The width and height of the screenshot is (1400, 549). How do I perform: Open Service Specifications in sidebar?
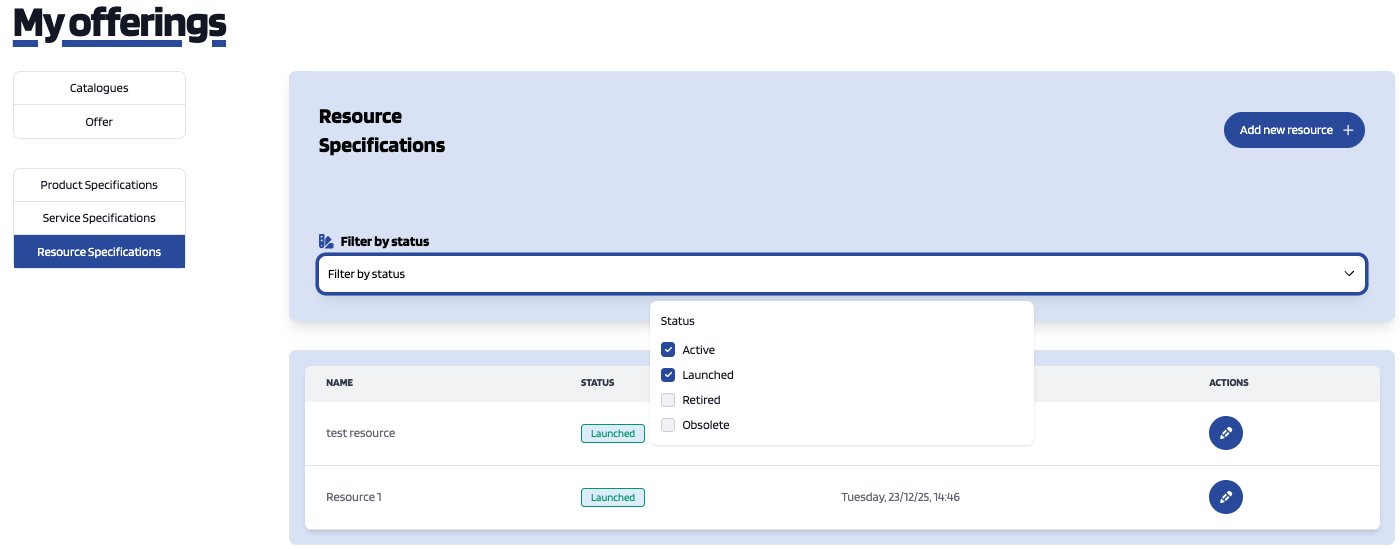[x=99, y=218]
